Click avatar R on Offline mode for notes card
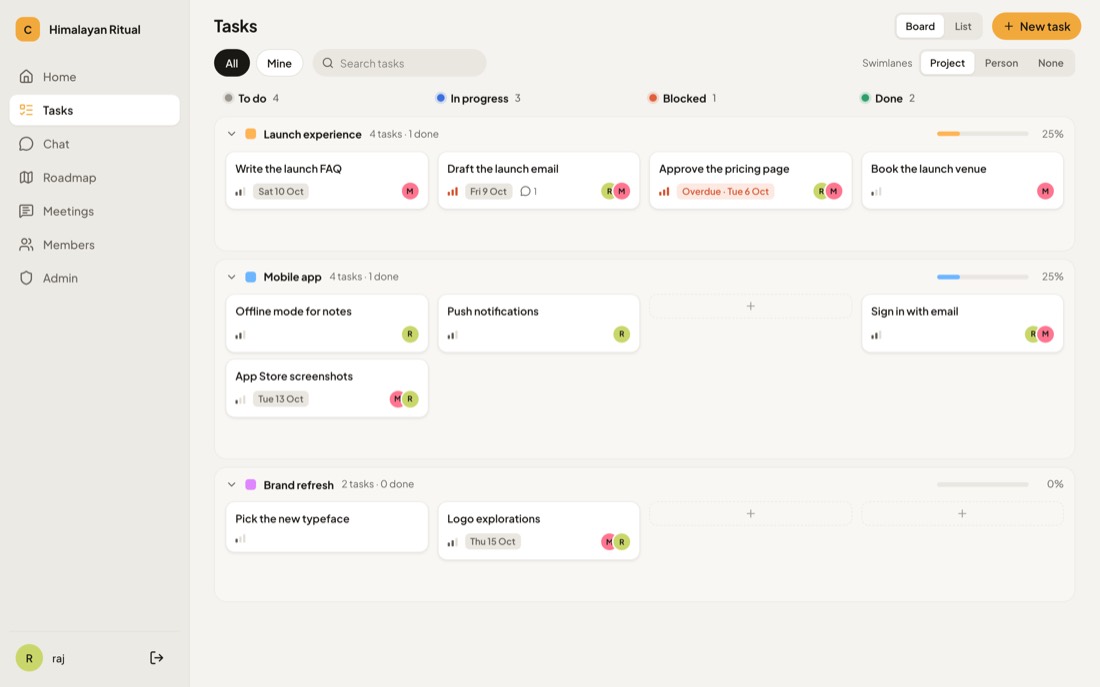1100x687 pixels. (410, 334)
